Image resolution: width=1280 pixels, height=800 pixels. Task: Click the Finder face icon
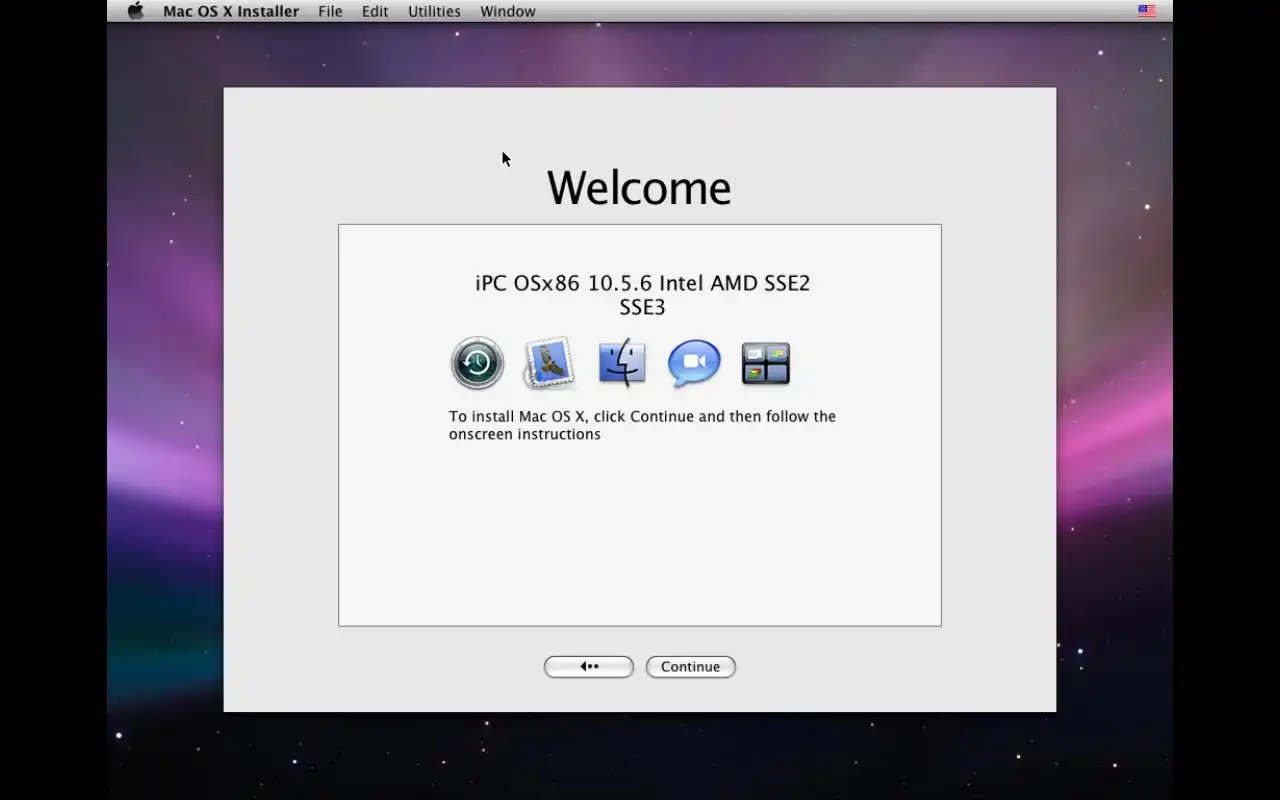coord(622,362)
